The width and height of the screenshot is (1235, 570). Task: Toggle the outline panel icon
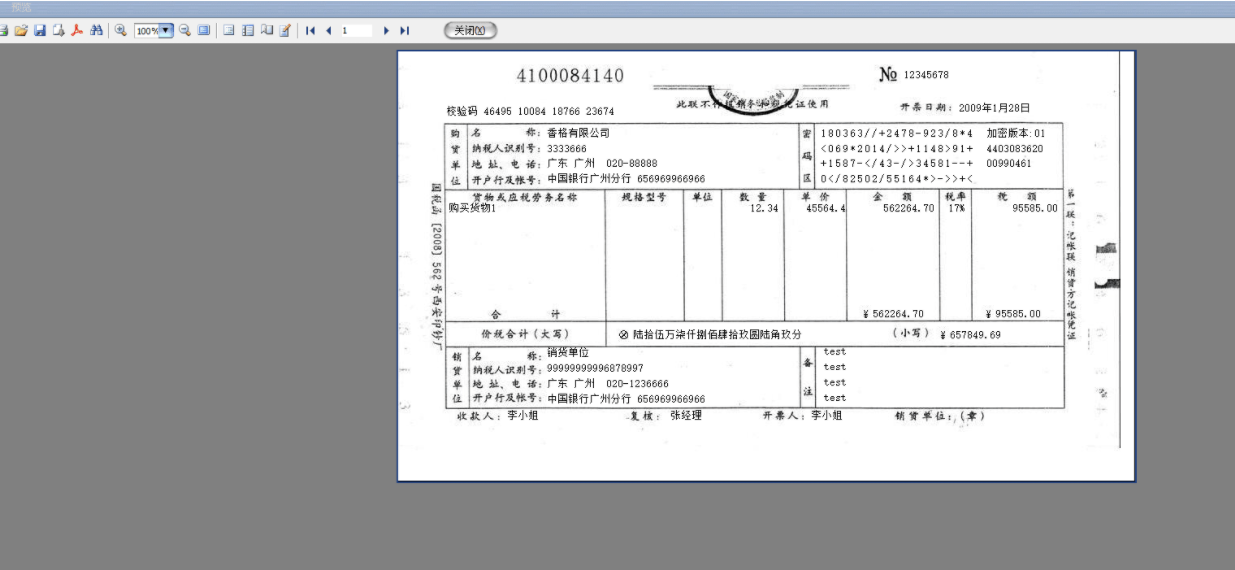tap(229, 31)
